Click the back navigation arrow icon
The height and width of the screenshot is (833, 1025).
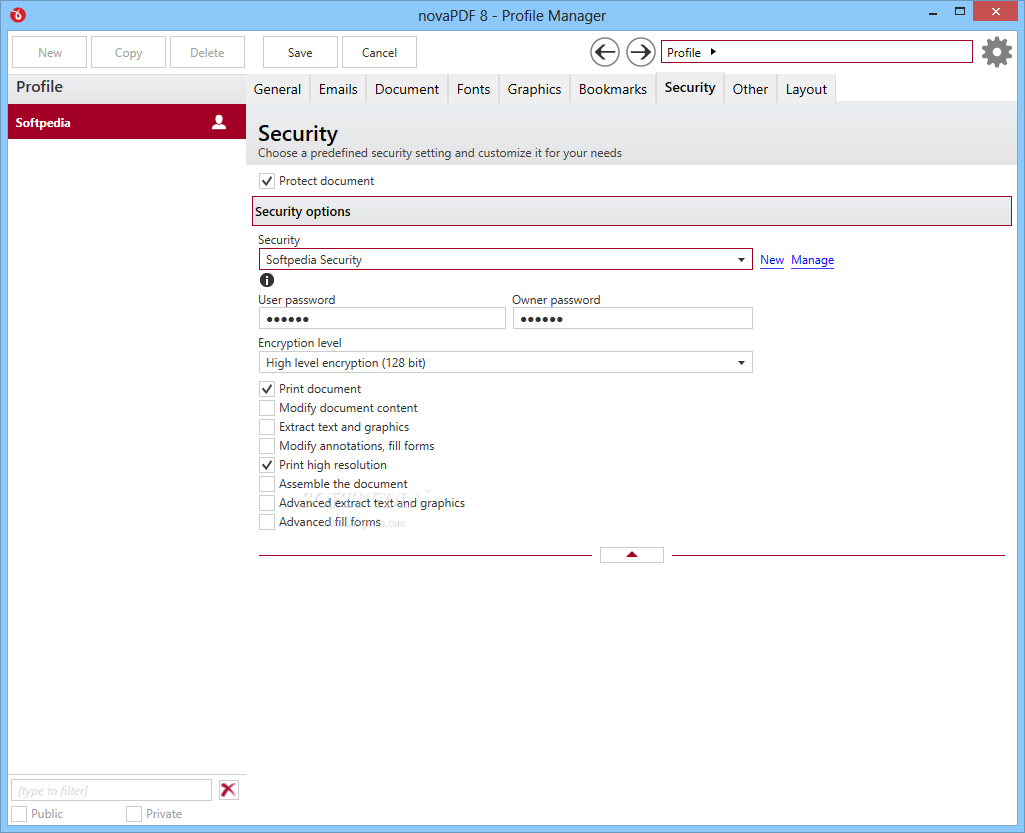(605, 52)
